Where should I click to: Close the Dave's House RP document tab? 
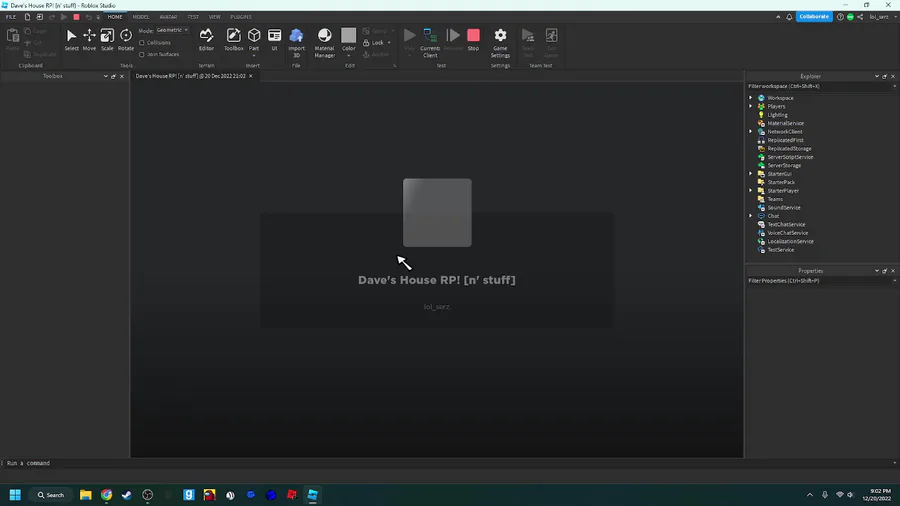click(x=251, y=76)
